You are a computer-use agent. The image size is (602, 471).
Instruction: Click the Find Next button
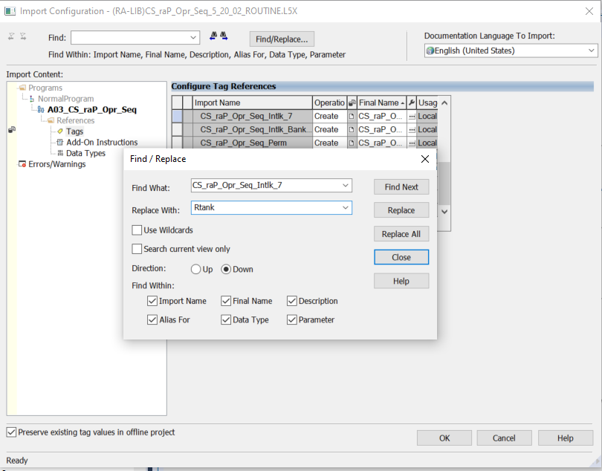point(401,187)
